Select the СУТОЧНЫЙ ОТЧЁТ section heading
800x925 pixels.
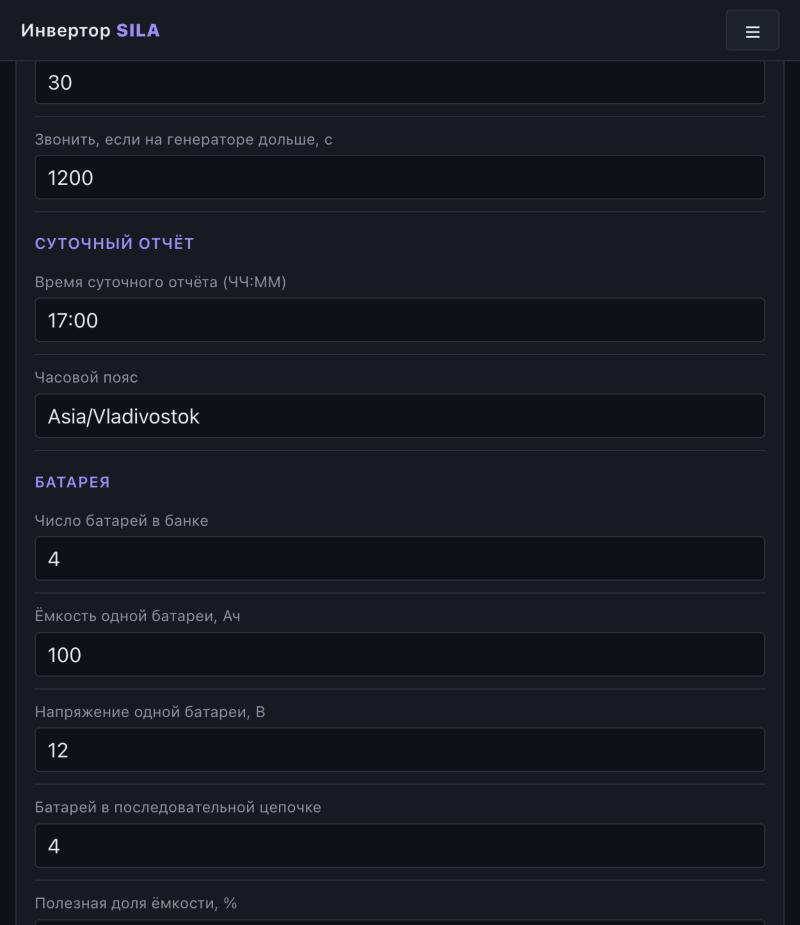pyautogui.click(x=114, y=244)
